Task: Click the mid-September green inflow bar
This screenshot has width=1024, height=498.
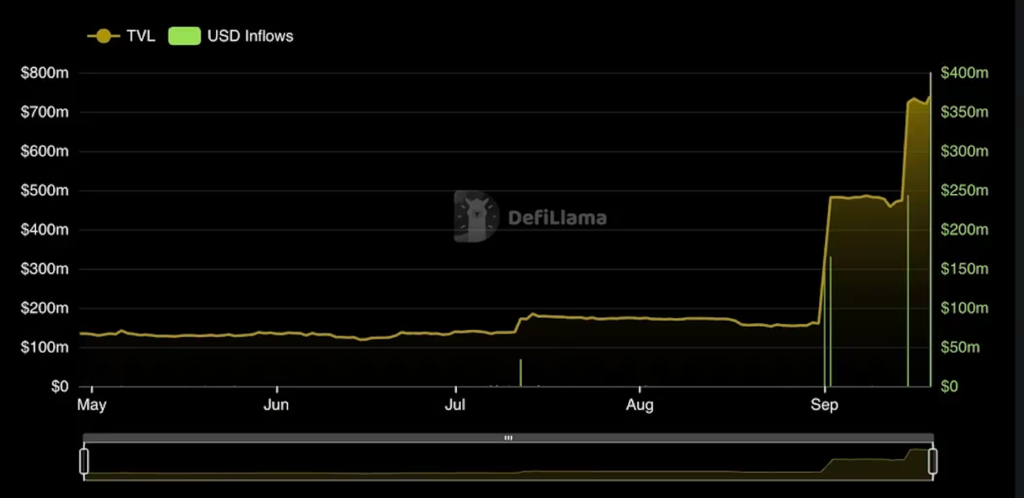Action: click(908, 291)
